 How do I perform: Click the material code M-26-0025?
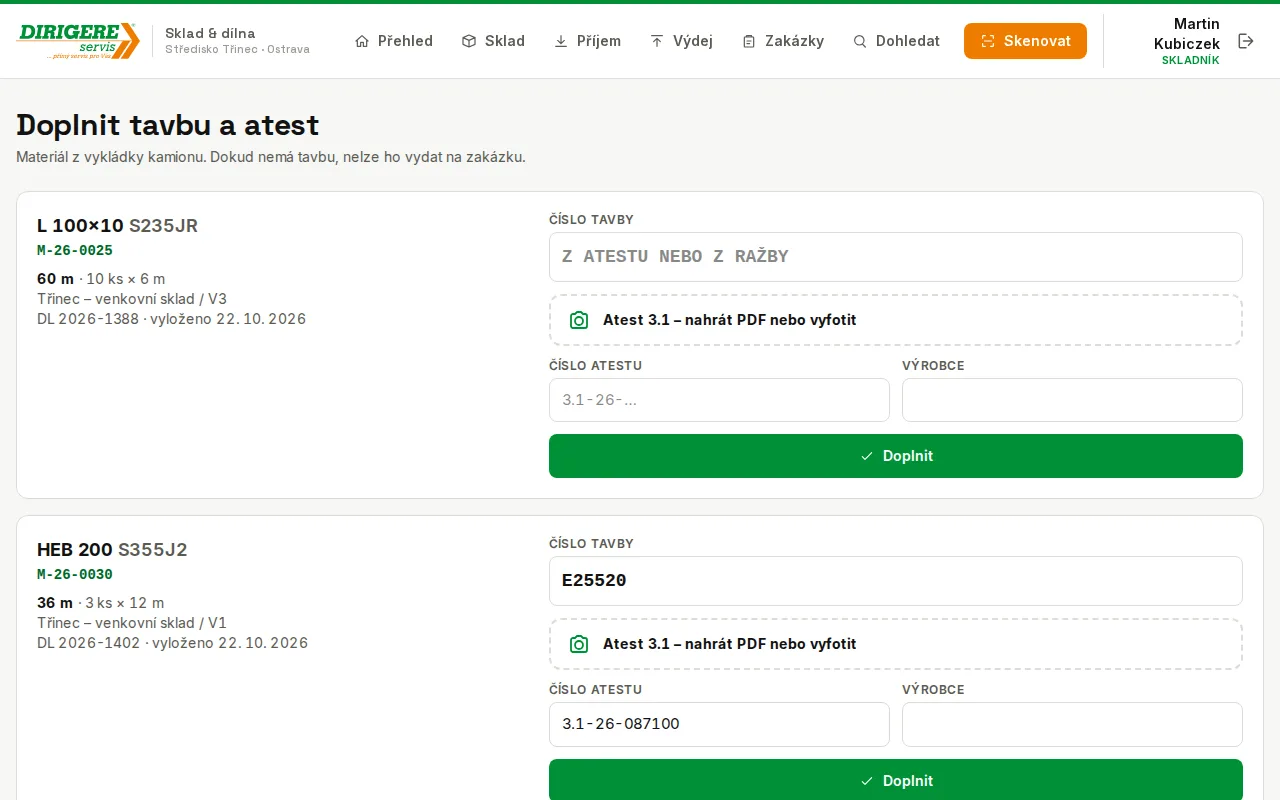click(75, 251)
